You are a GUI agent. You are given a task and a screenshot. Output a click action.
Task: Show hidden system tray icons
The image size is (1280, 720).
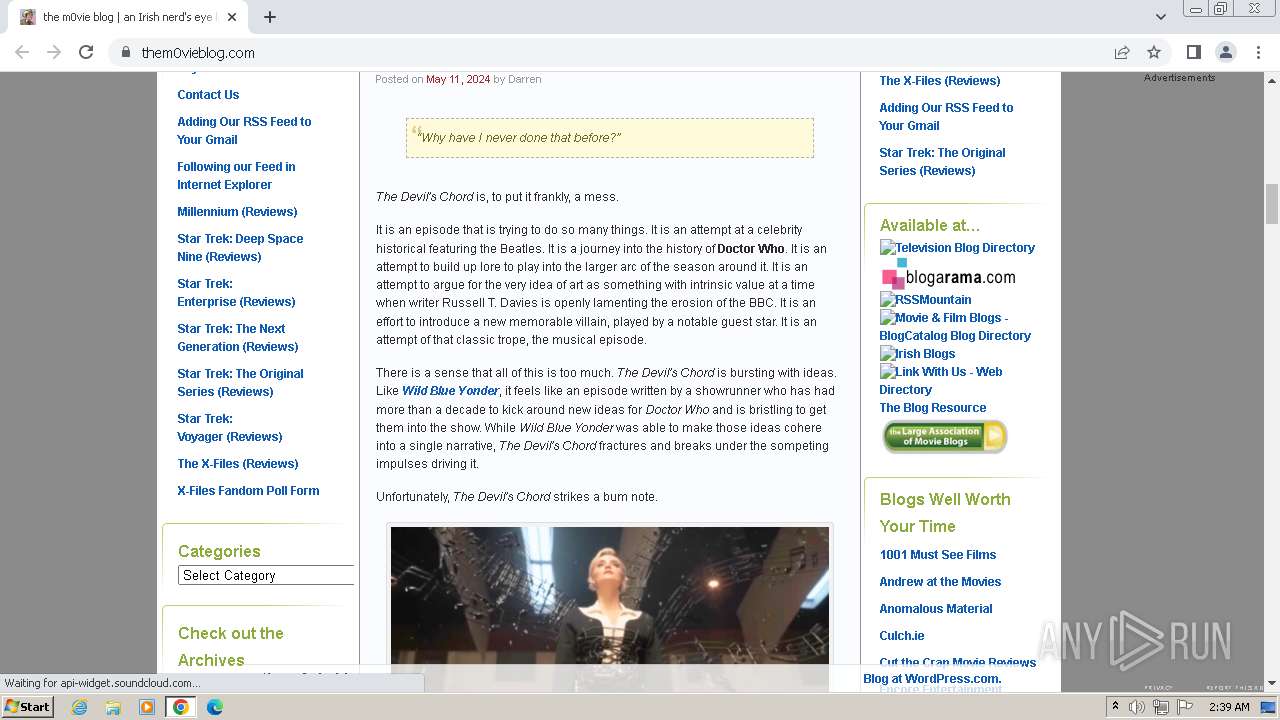coord(1115,707)
